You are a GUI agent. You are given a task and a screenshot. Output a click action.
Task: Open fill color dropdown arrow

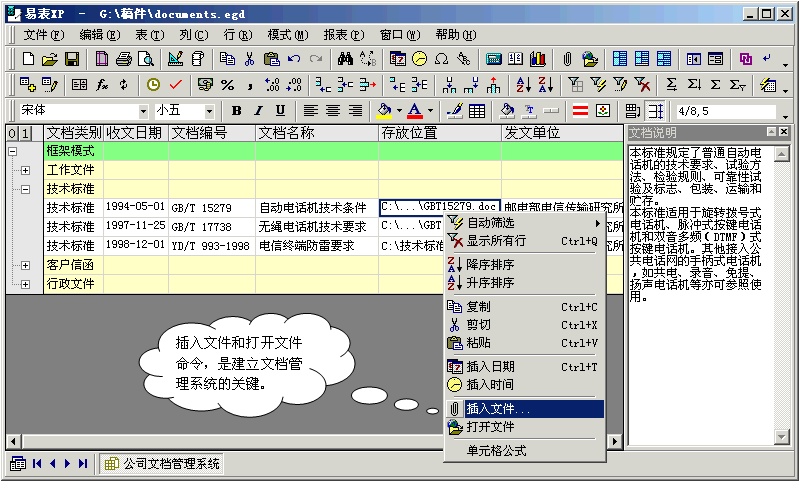pos(399,111)
